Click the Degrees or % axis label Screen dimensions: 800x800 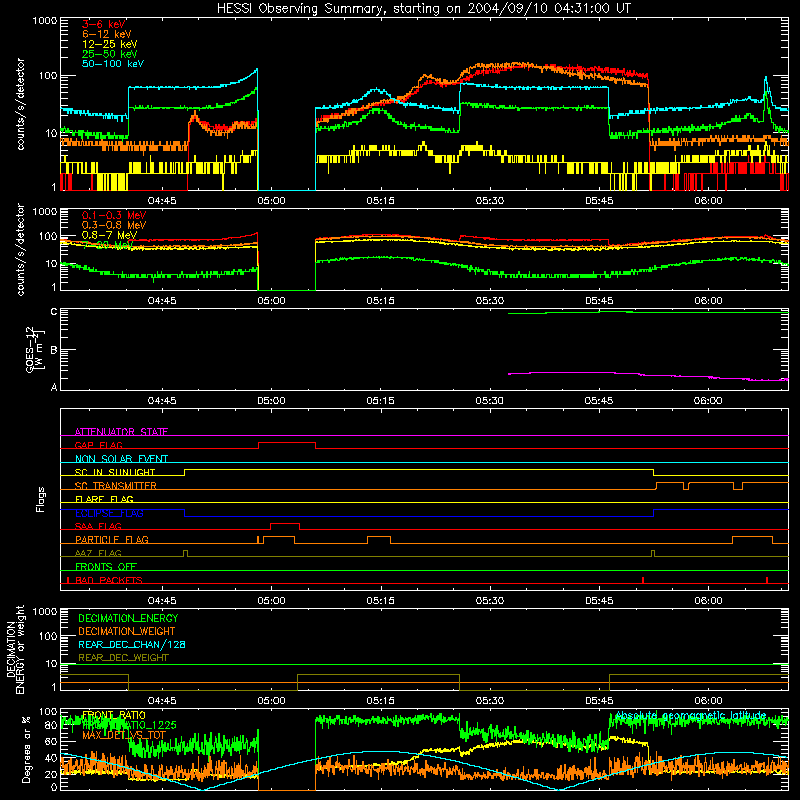(26, 749)
